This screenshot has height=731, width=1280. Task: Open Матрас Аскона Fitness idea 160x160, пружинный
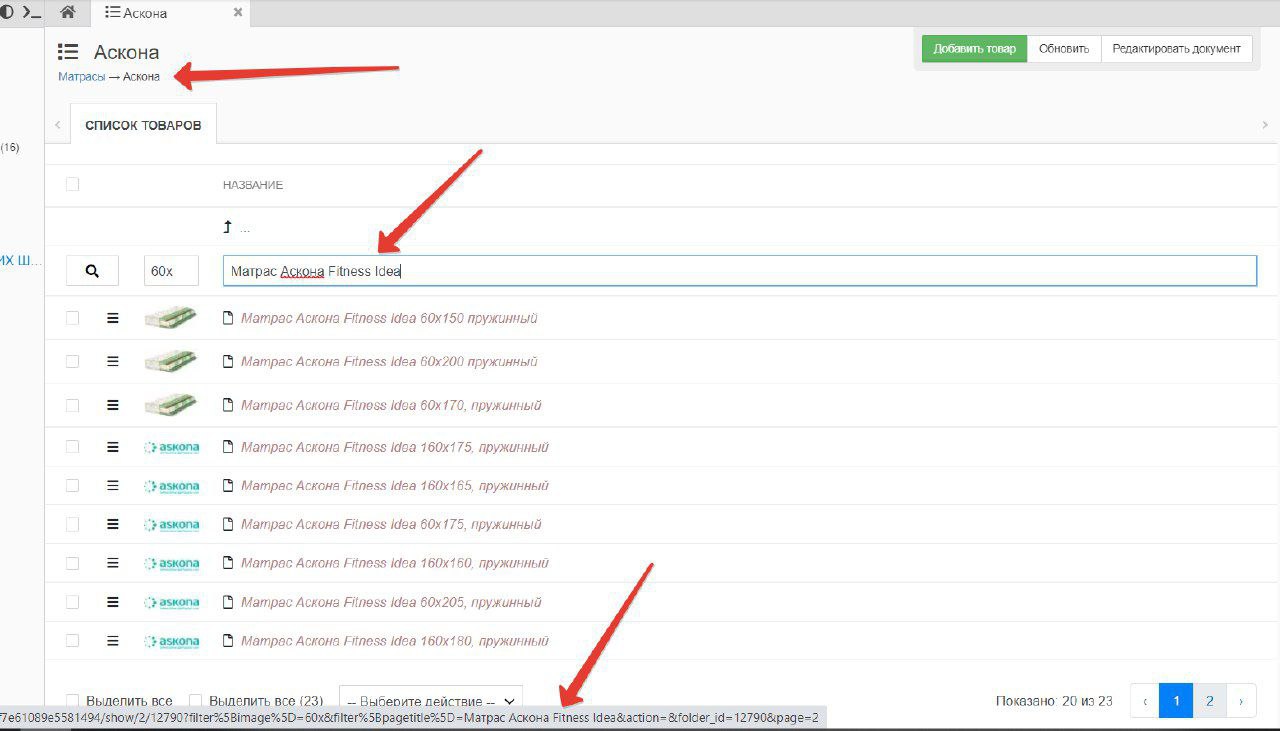(395, 563)
